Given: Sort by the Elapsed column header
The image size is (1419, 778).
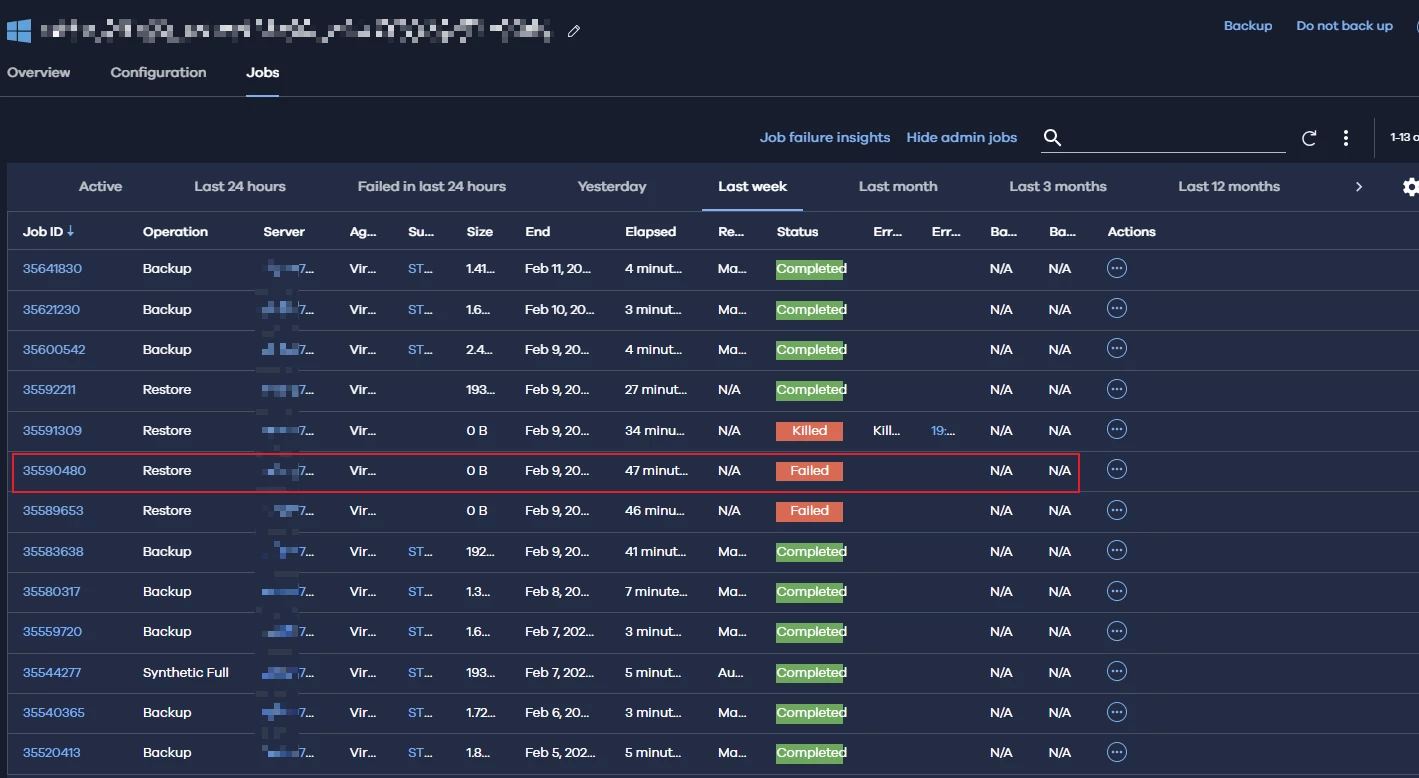Looking at the screenshot, I should point(651,232).
